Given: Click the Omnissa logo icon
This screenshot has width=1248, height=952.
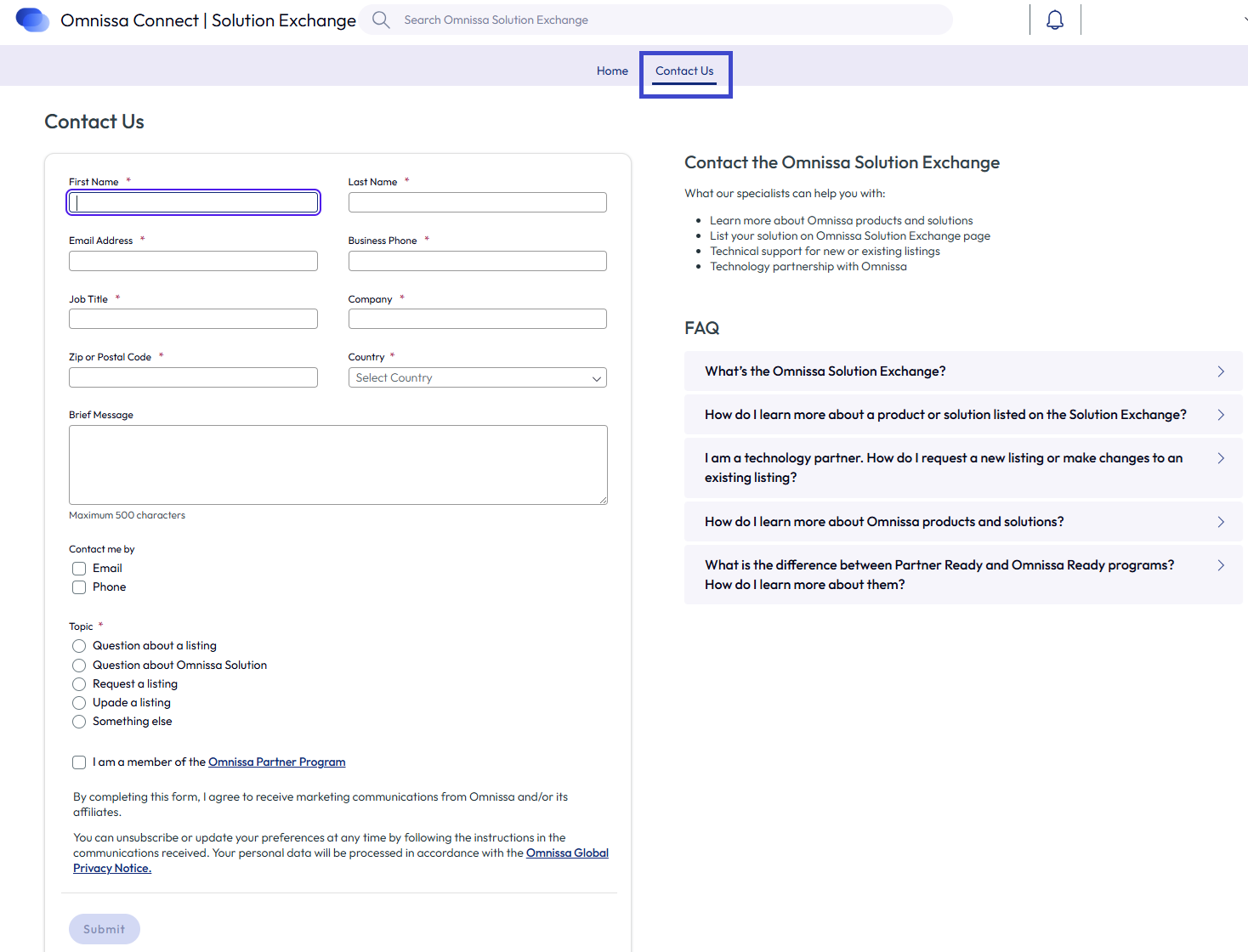Looking at the screenshot, I should click(x=33, y=20).
